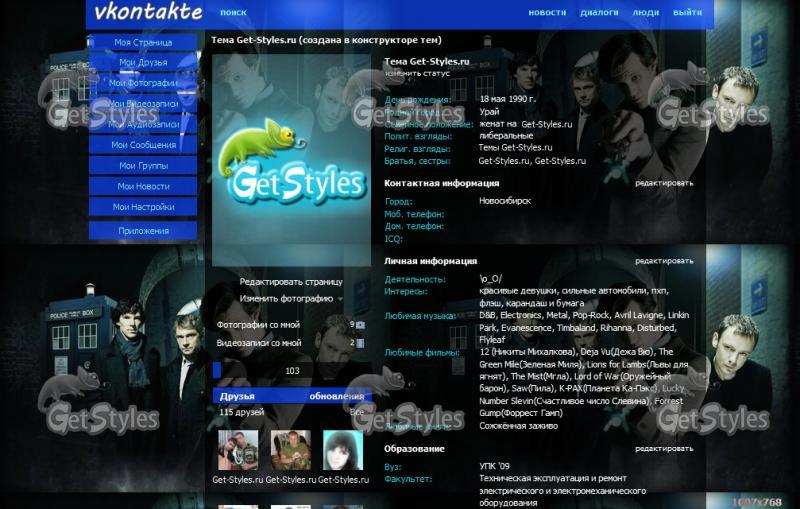Go to Мои Сообщения in sidebar
This screenshot has height=509, width=800.
point(143,145)
